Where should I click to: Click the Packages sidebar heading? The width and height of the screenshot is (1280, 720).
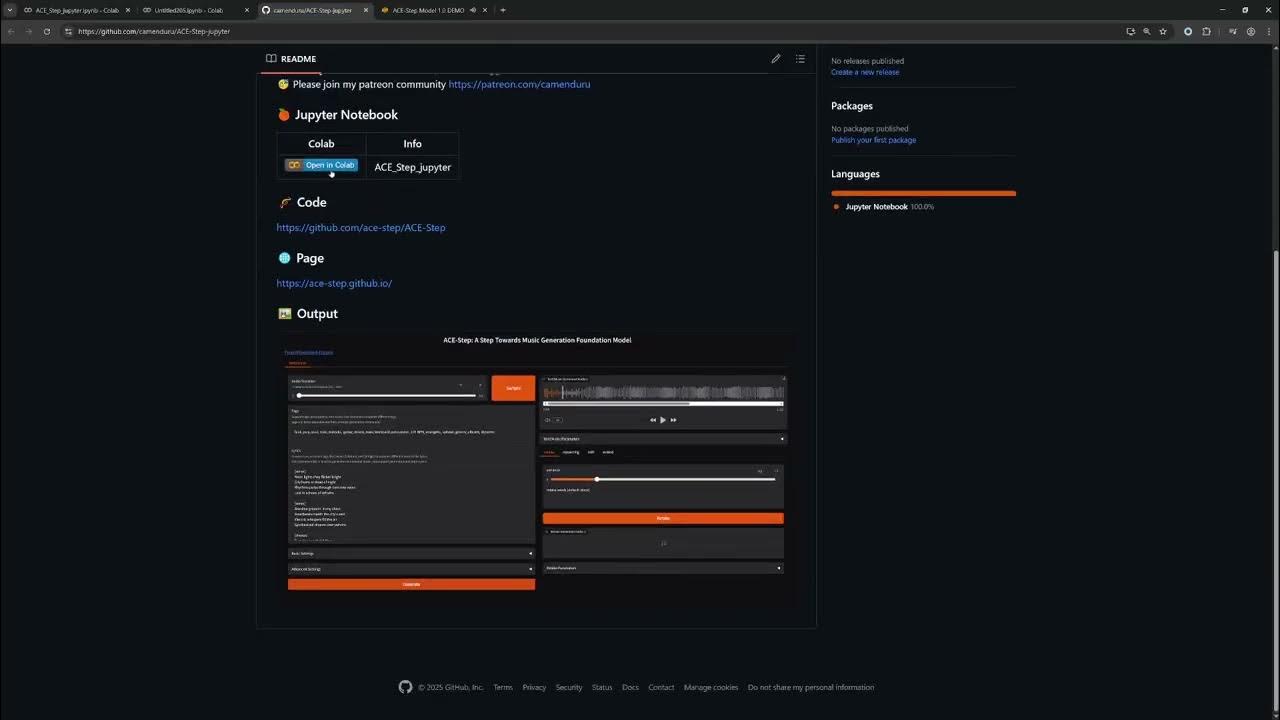coord(852,106)
